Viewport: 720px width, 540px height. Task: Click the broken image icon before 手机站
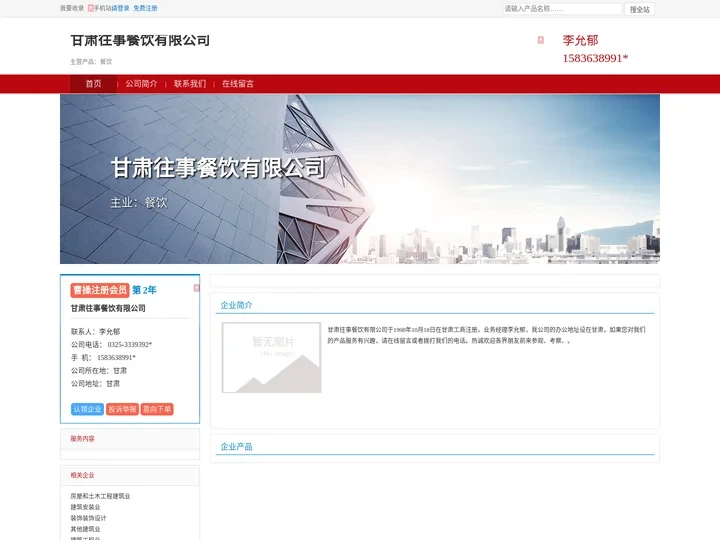click(90, 8)
